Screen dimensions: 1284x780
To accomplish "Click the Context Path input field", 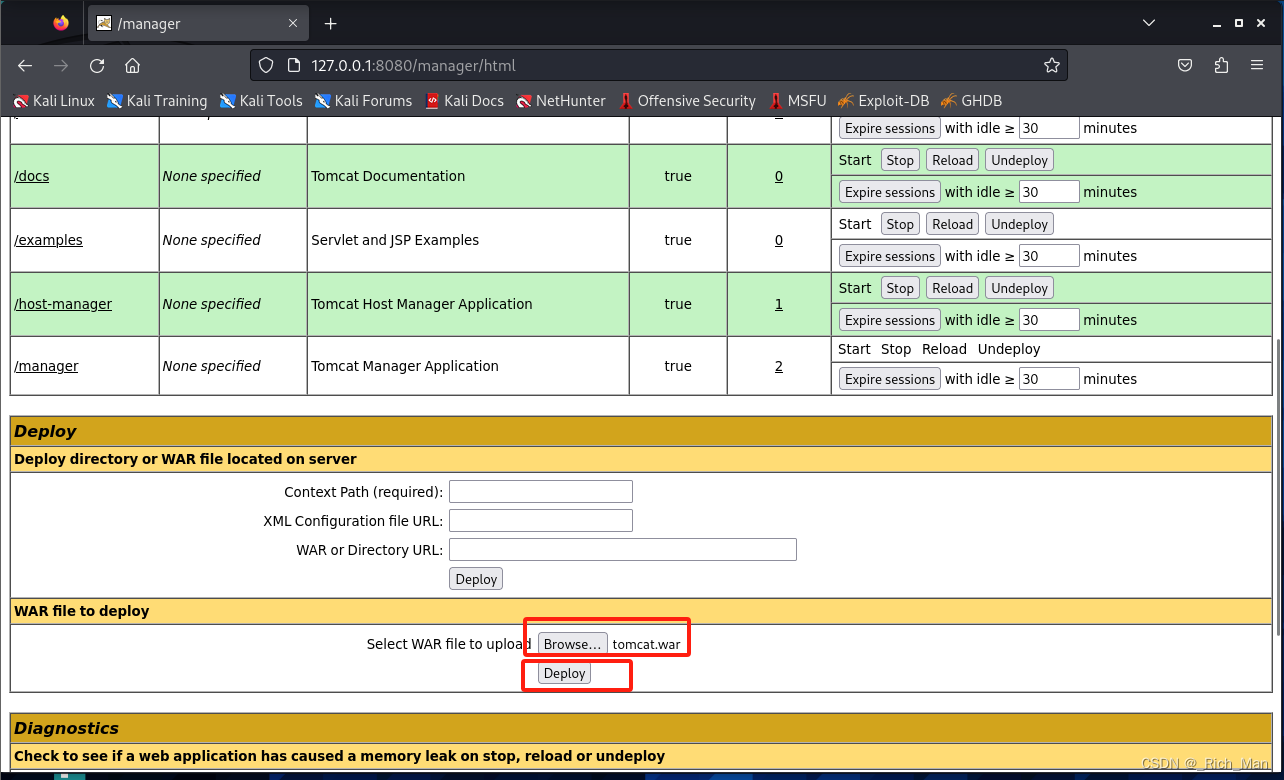I will (540, 491).
